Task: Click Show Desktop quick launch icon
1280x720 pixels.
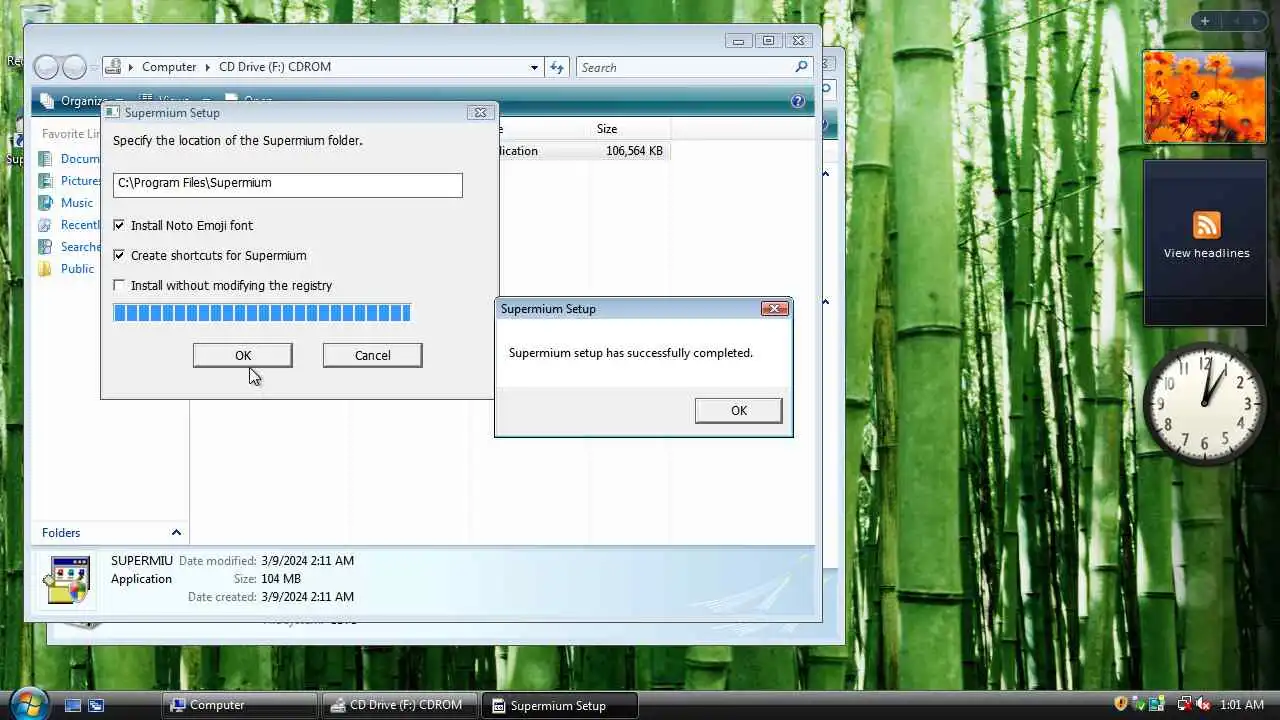Action: 73,705
